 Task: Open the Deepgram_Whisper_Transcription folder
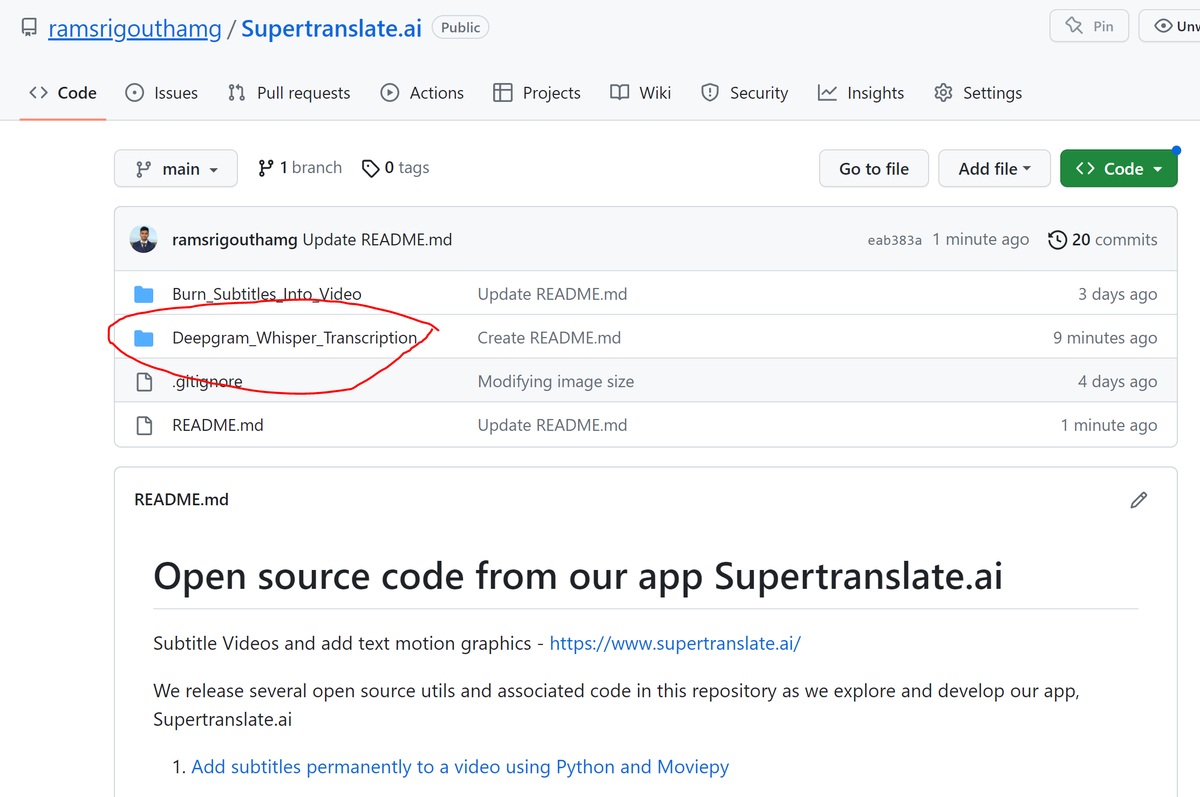click(295, 338)
